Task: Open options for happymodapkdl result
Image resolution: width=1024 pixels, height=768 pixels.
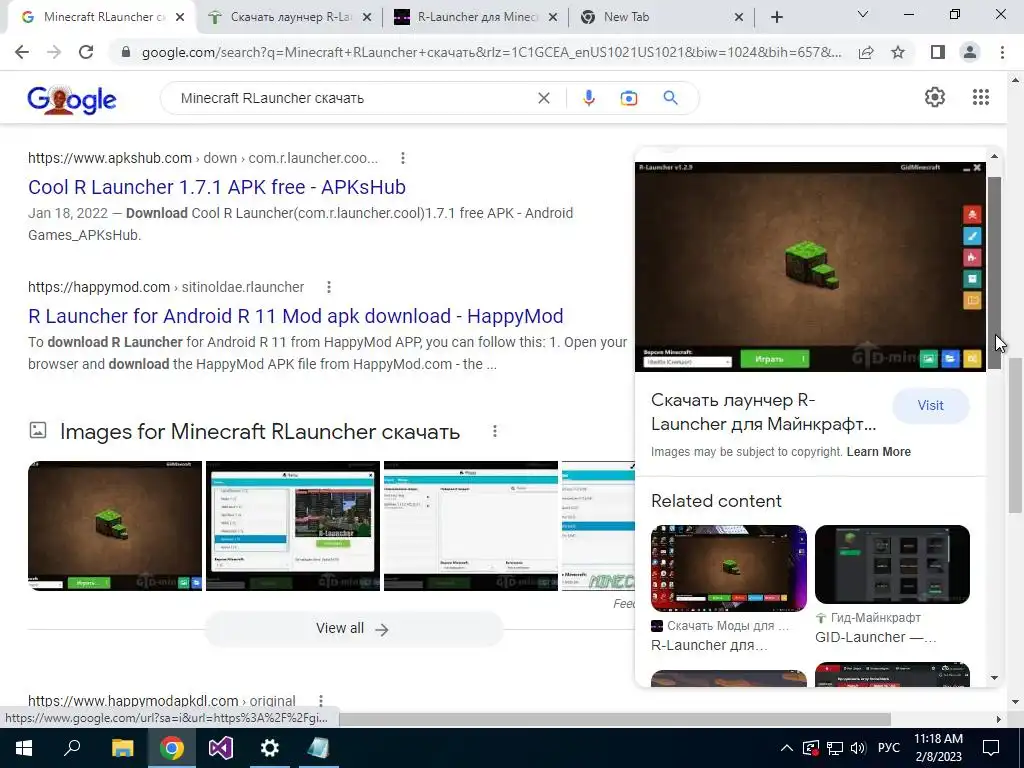Action: 321,701
